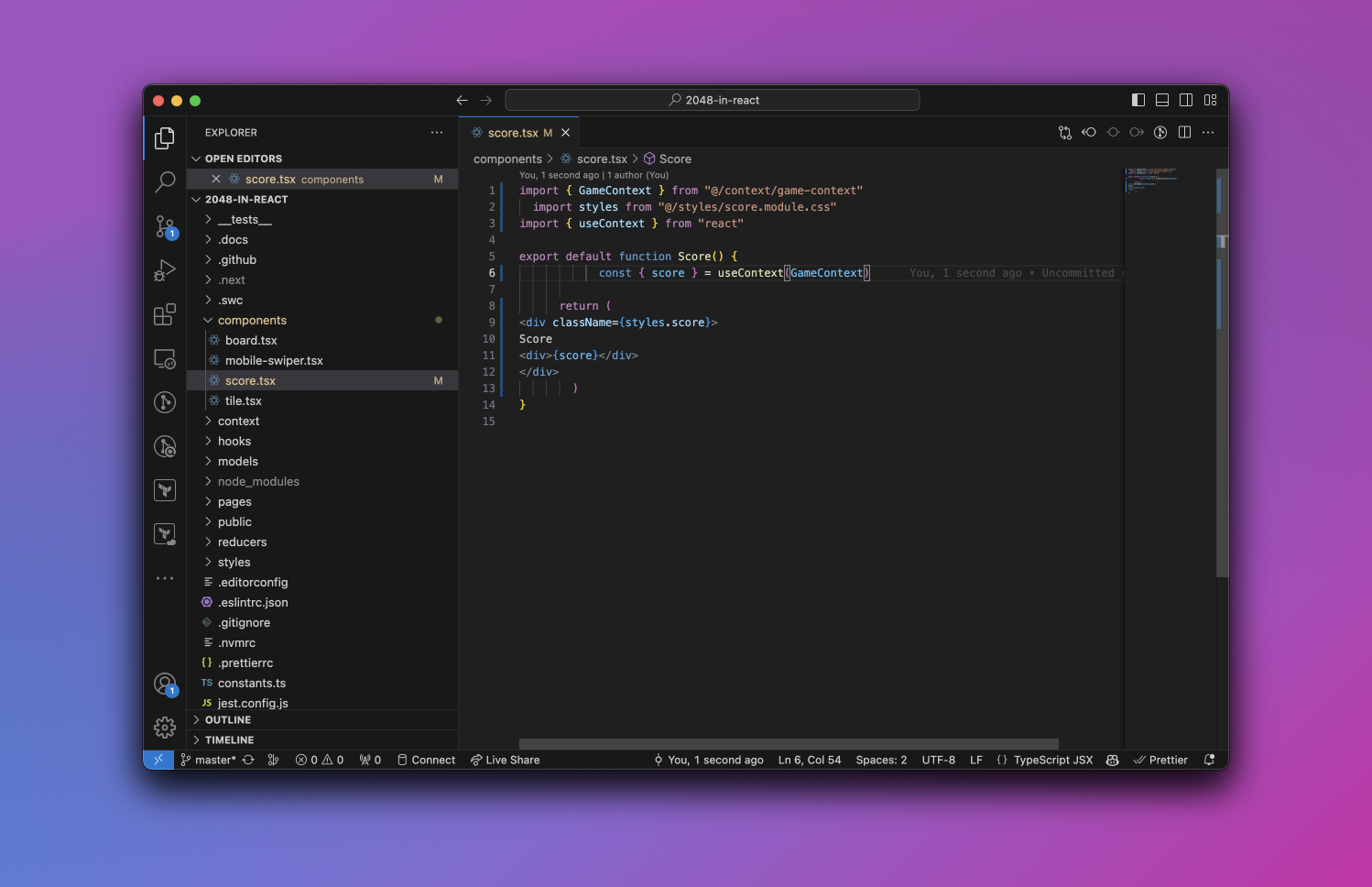This screenshot has width=1372, height=887.
Task: Open Remote Explorer view
Action: [x=165, y=358]
